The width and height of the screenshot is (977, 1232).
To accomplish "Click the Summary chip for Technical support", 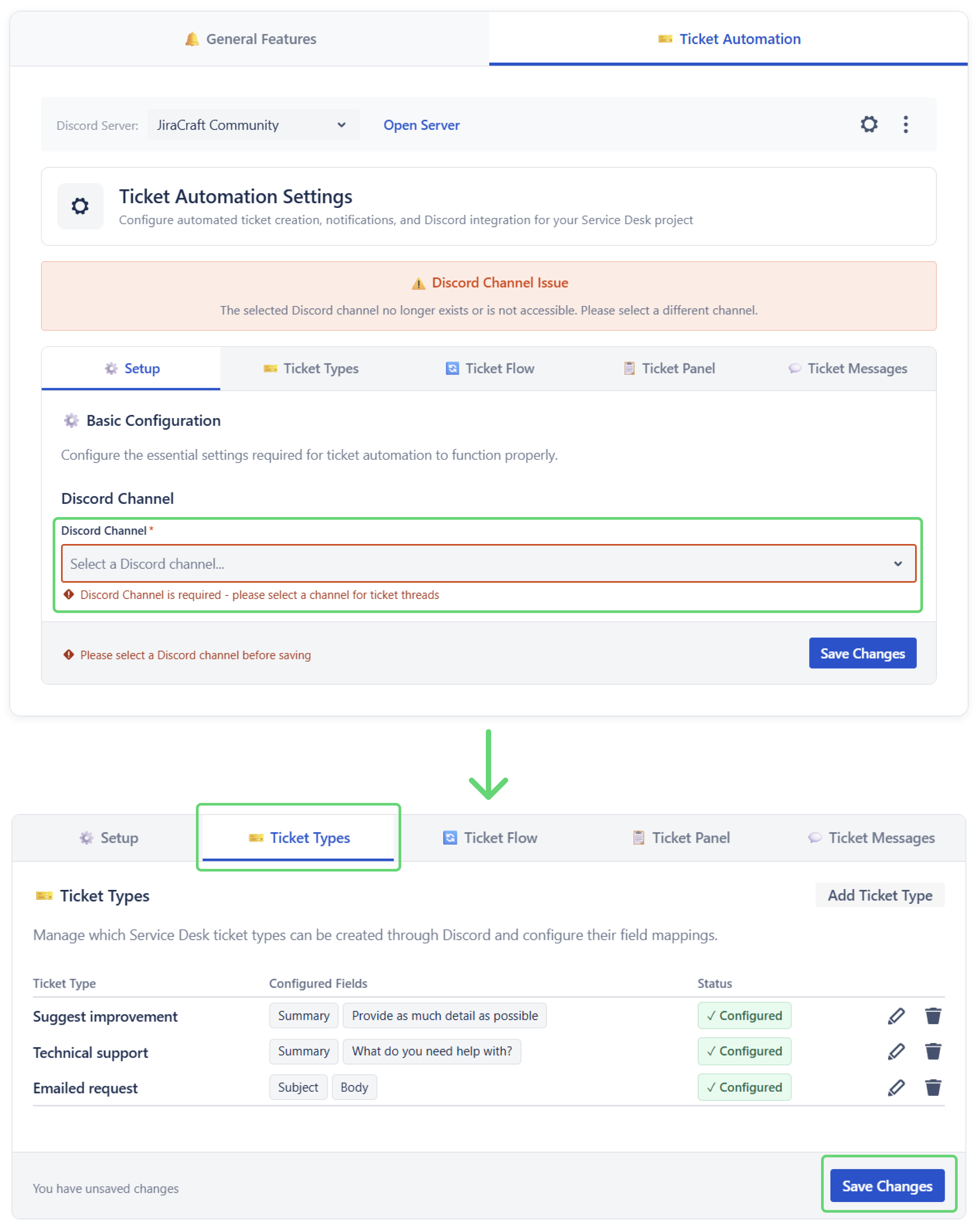I will point(304,1051).
